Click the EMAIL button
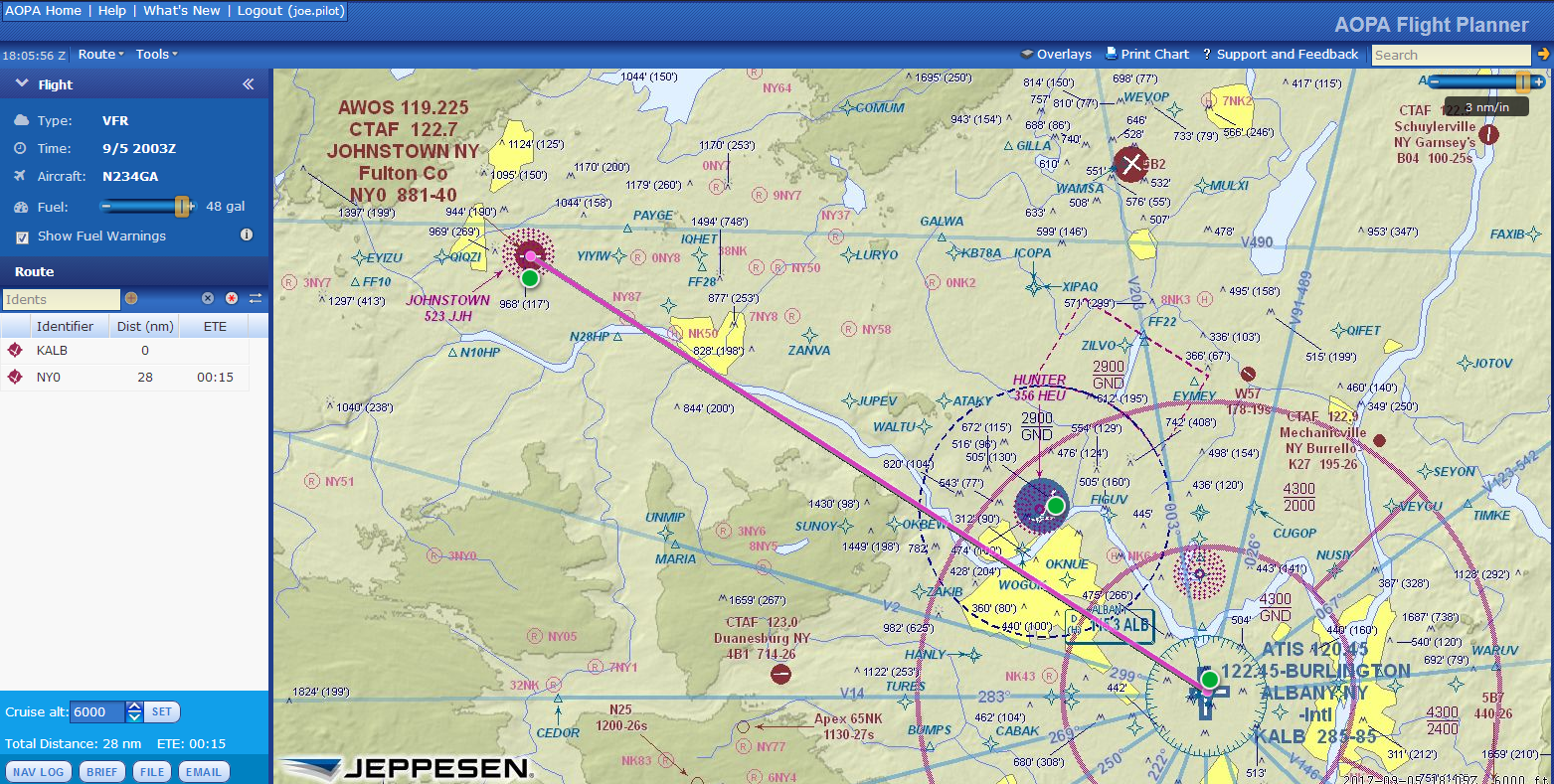This screenshot has width=1554, height=784. [204, 771]
